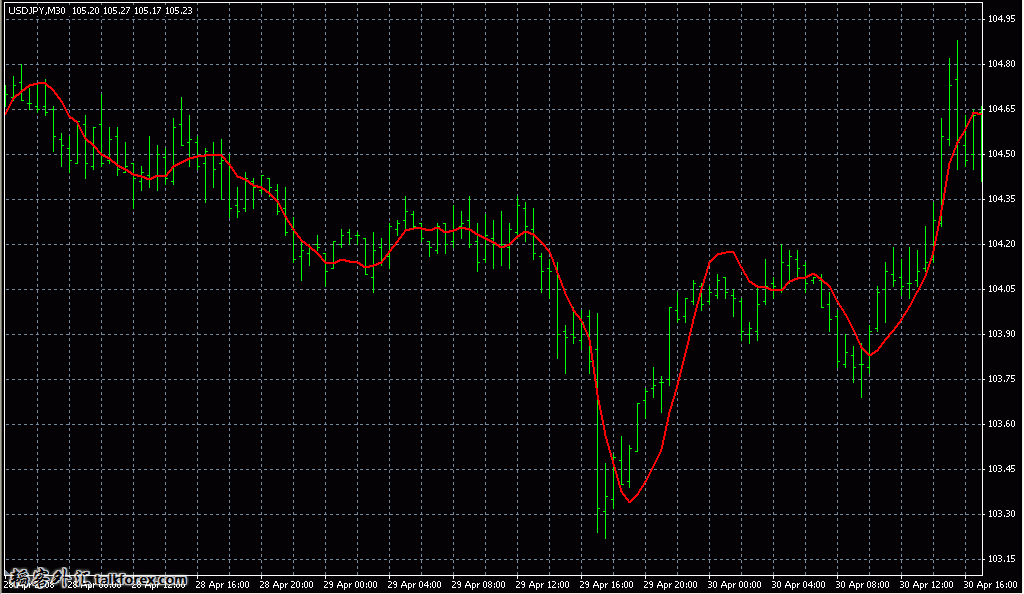
Task: Select the 104.35 price scale label
Action: pyautogui.click(x=1002, y=199)
